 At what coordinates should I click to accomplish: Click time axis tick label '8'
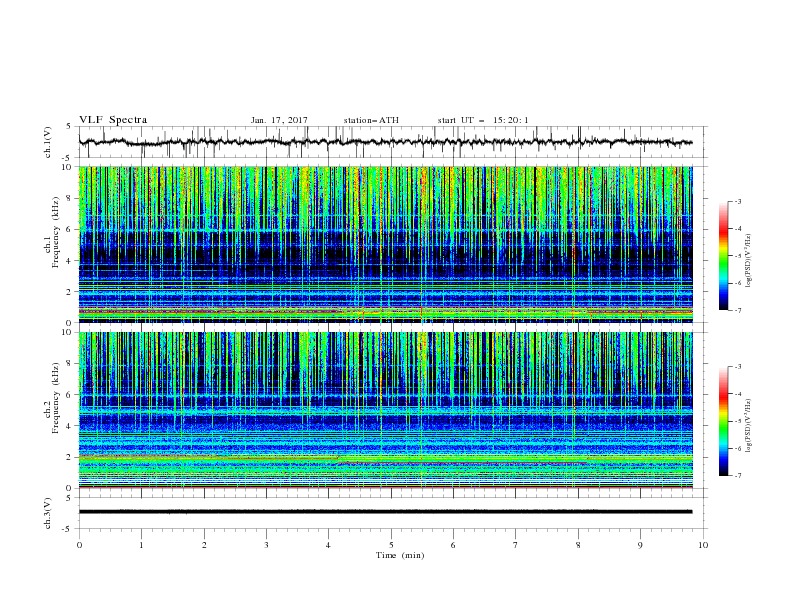coord(578,545)
